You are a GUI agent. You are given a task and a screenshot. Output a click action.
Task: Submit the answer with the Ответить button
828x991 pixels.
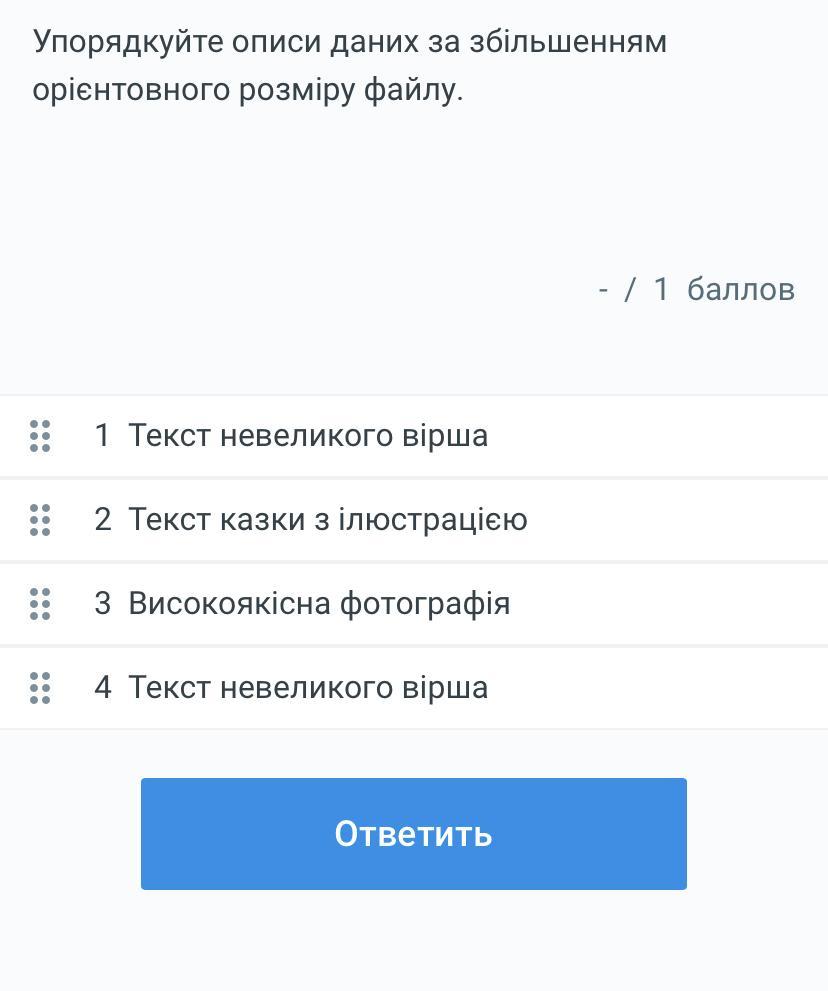(413, 834)
